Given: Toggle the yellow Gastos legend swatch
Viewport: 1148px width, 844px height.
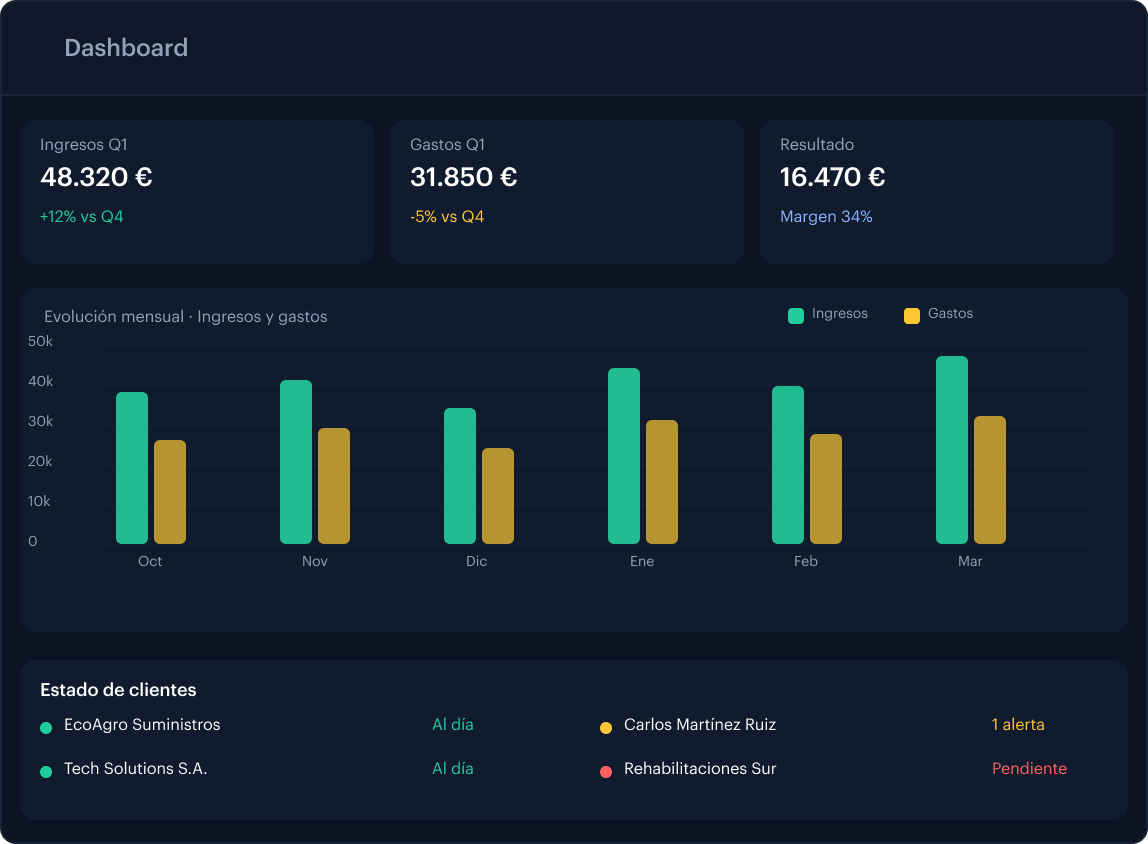Looking at the screenshot, I should pos(912,315).
